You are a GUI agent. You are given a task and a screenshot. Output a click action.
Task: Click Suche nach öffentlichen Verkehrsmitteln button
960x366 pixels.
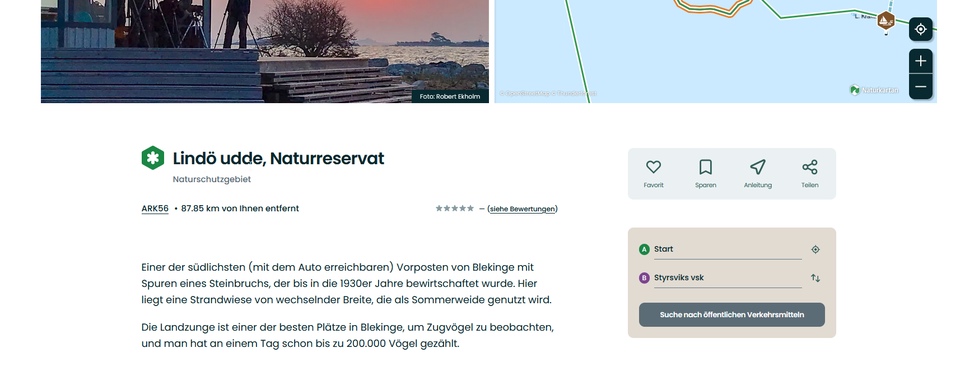tap(732, 315)
